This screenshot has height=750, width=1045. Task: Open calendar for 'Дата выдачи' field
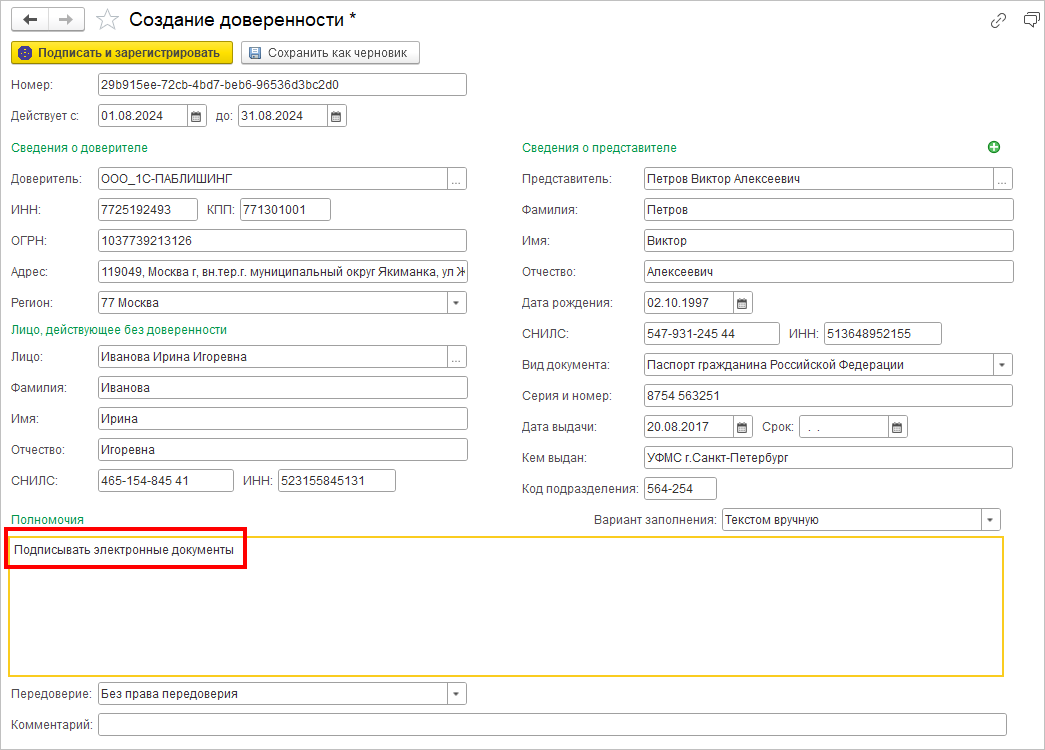(x=742, y=427)
